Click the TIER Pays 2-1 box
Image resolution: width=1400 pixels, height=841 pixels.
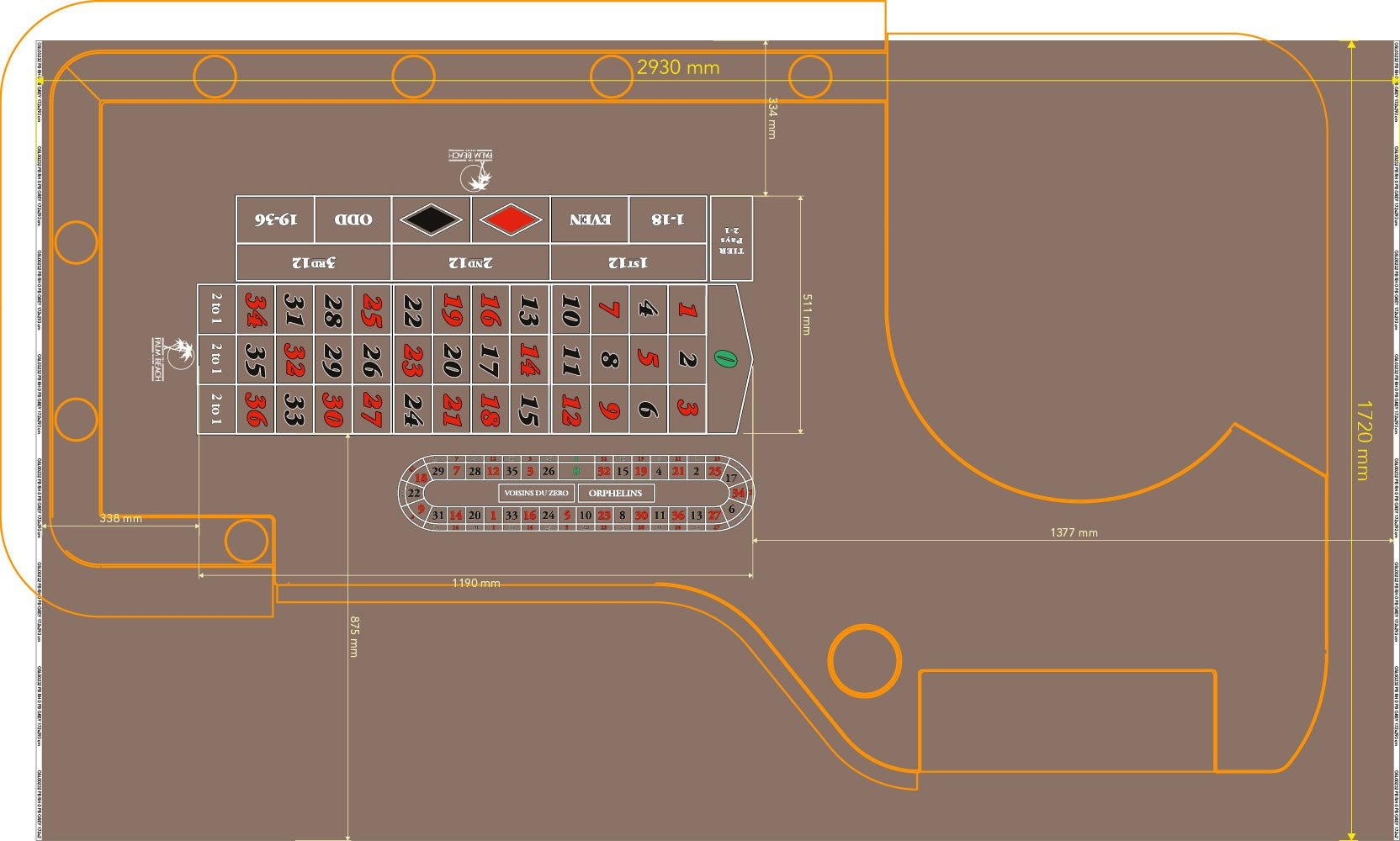(731, 239)
